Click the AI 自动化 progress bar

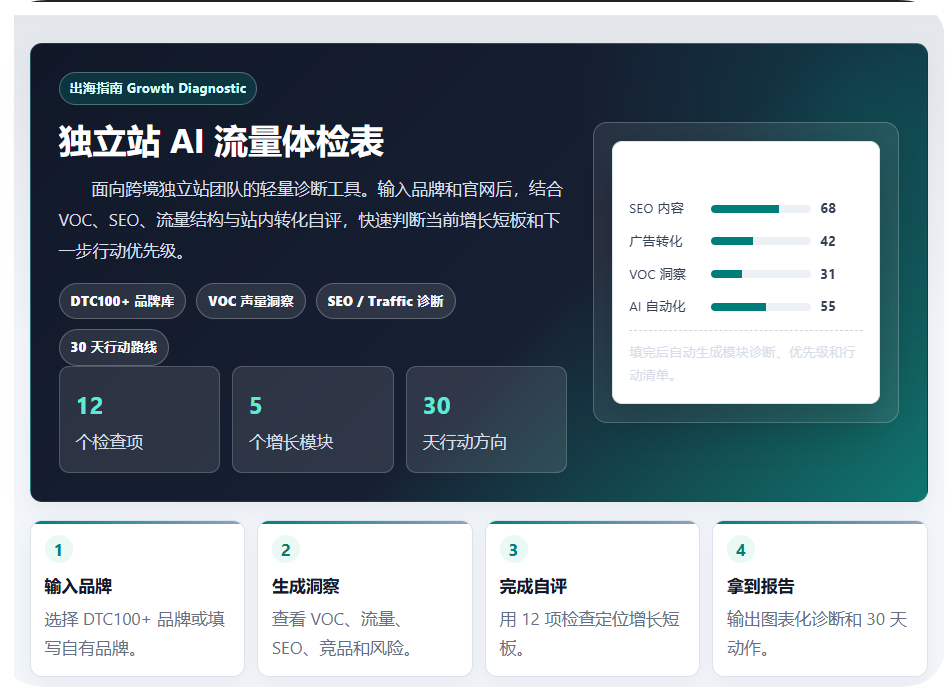[760, 307]
